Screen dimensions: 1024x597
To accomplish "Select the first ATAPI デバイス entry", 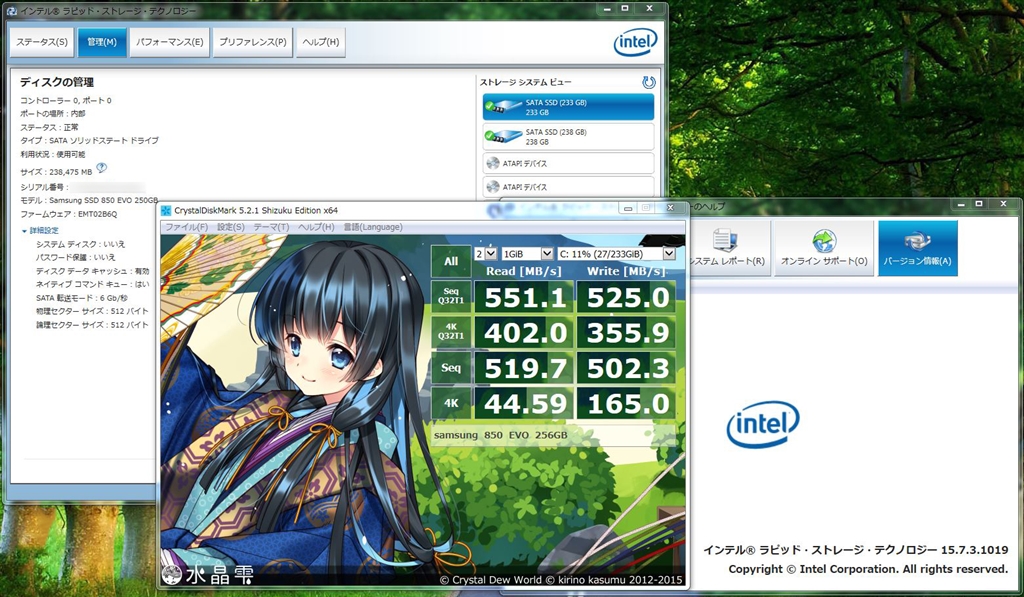I will (x=568, y=163).
